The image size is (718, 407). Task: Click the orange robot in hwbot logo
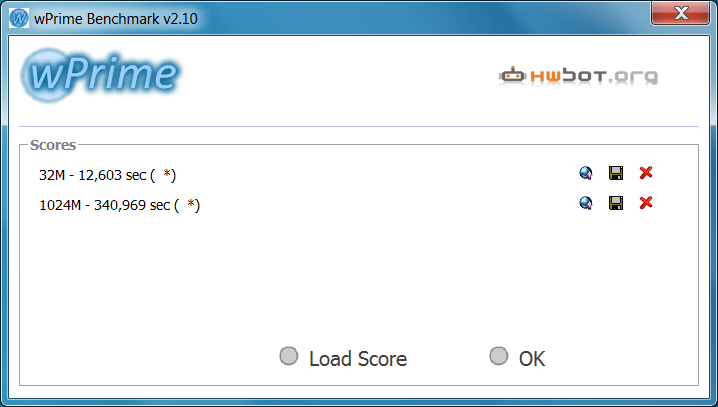pyautogui.click(x=512, y=75)
